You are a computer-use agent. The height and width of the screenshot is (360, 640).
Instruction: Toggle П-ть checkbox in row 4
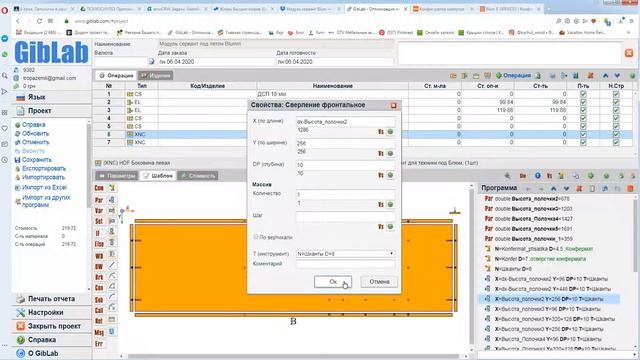coord(583,118)
